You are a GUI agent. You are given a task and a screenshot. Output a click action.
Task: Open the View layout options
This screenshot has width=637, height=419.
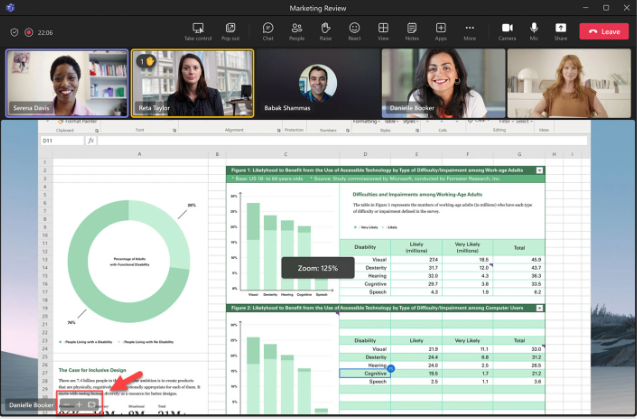(383, 30)
